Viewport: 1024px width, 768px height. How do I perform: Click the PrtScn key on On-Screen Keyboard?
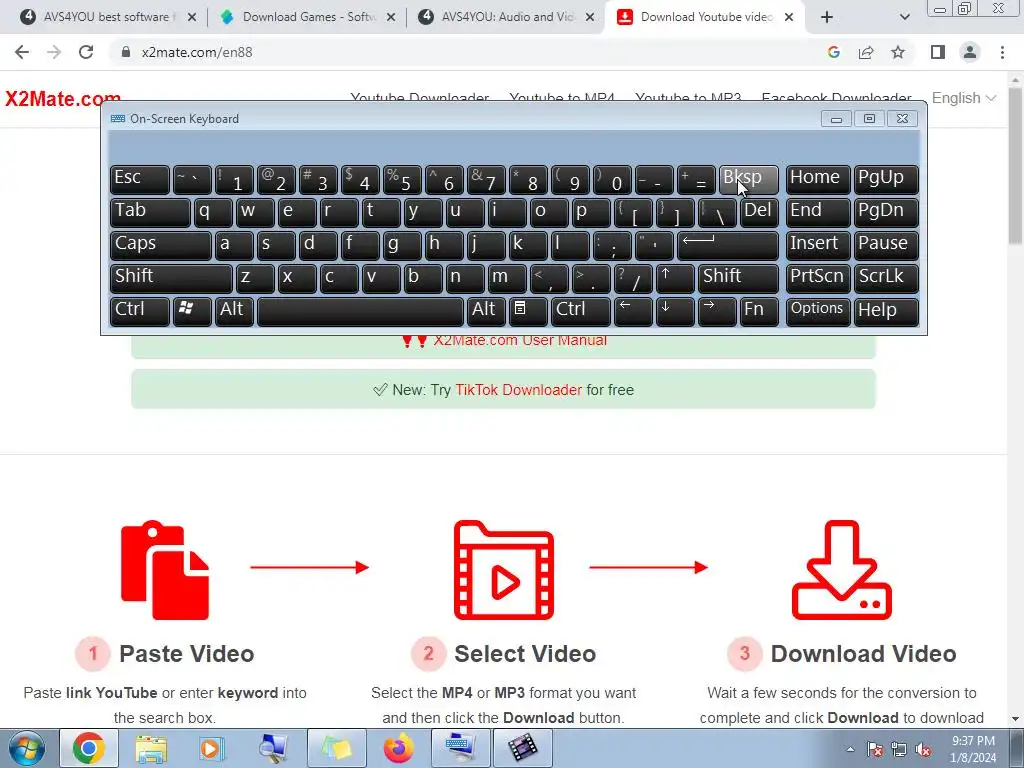point(818,278)
